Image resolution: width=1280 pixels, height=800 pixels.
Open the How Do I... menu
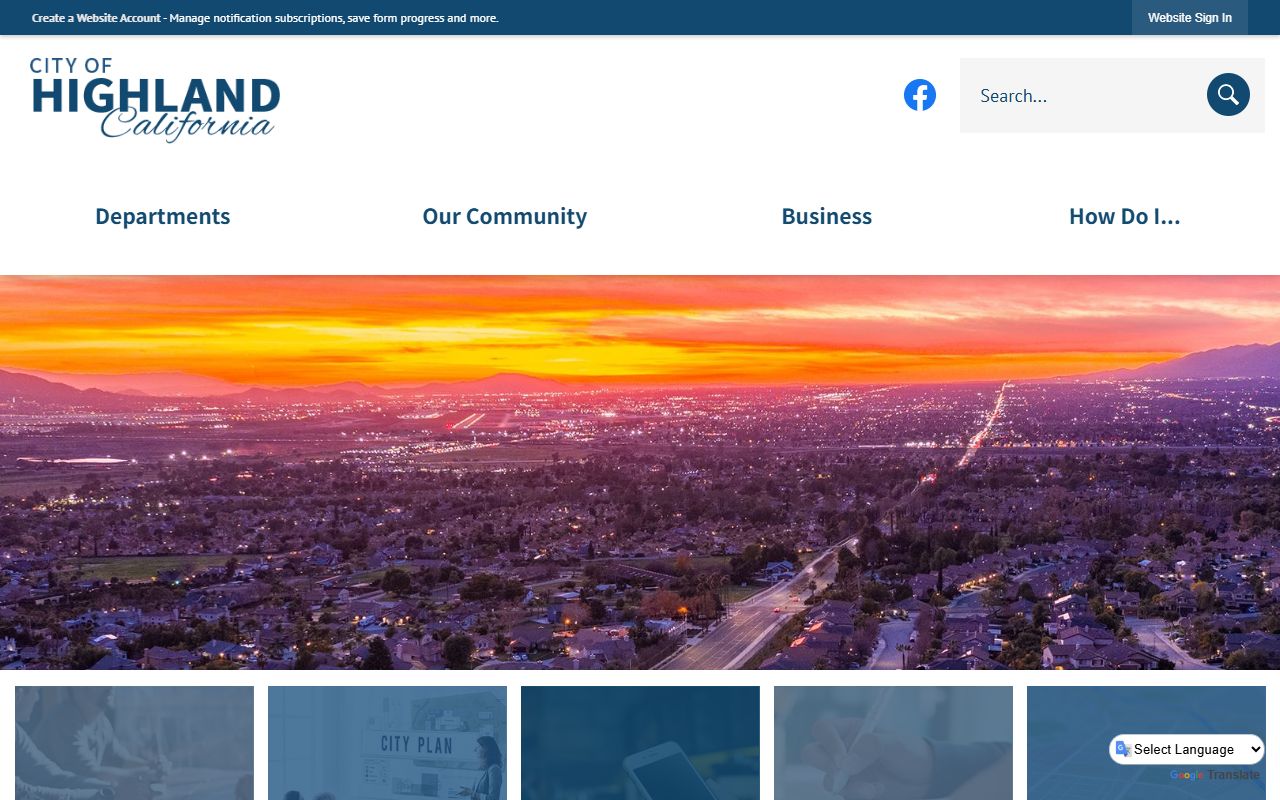tap(1124, 216)
